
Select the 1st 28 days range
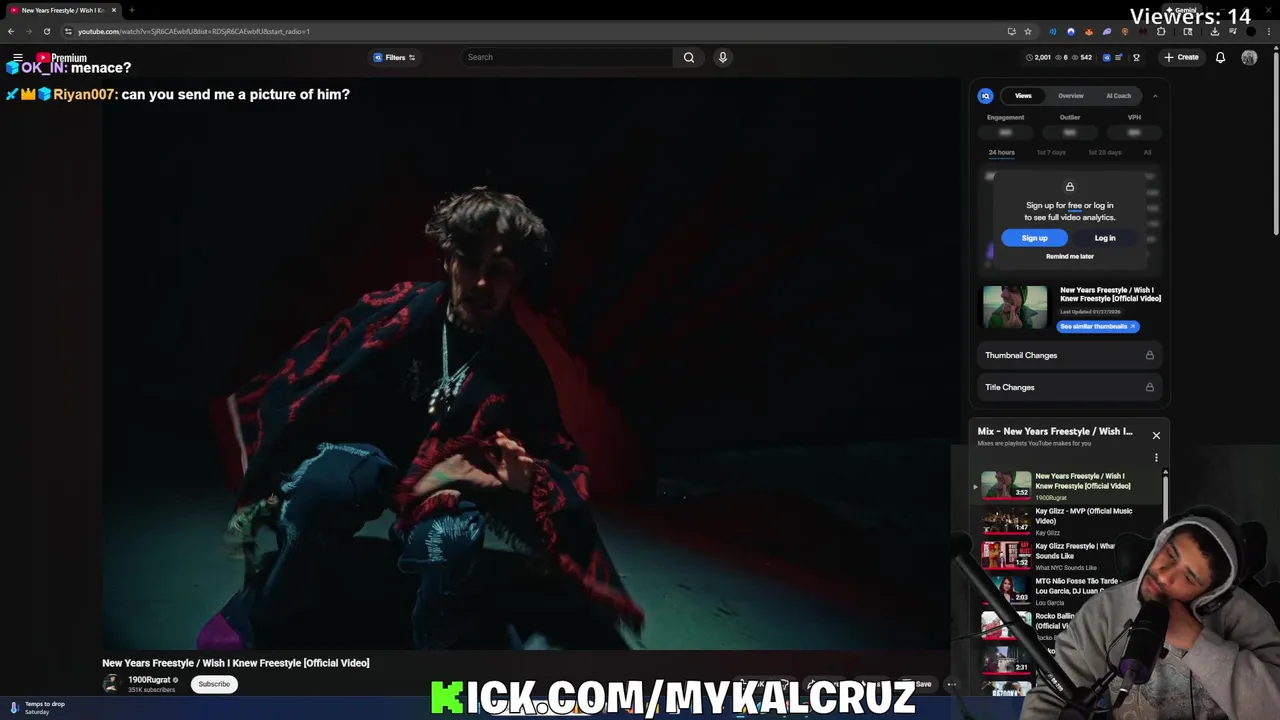coord(1105,152)
